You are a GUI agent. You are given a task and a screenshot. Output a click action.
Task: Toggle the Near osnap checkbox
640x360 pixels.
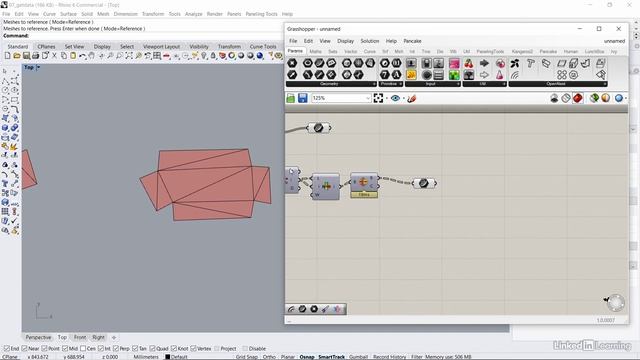click(x=24, y=349)
